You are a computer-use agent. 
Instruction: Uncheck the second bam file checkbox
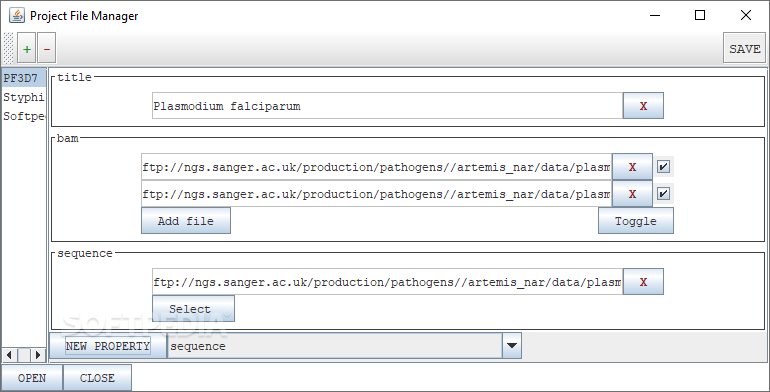click(x=663, y=193)
